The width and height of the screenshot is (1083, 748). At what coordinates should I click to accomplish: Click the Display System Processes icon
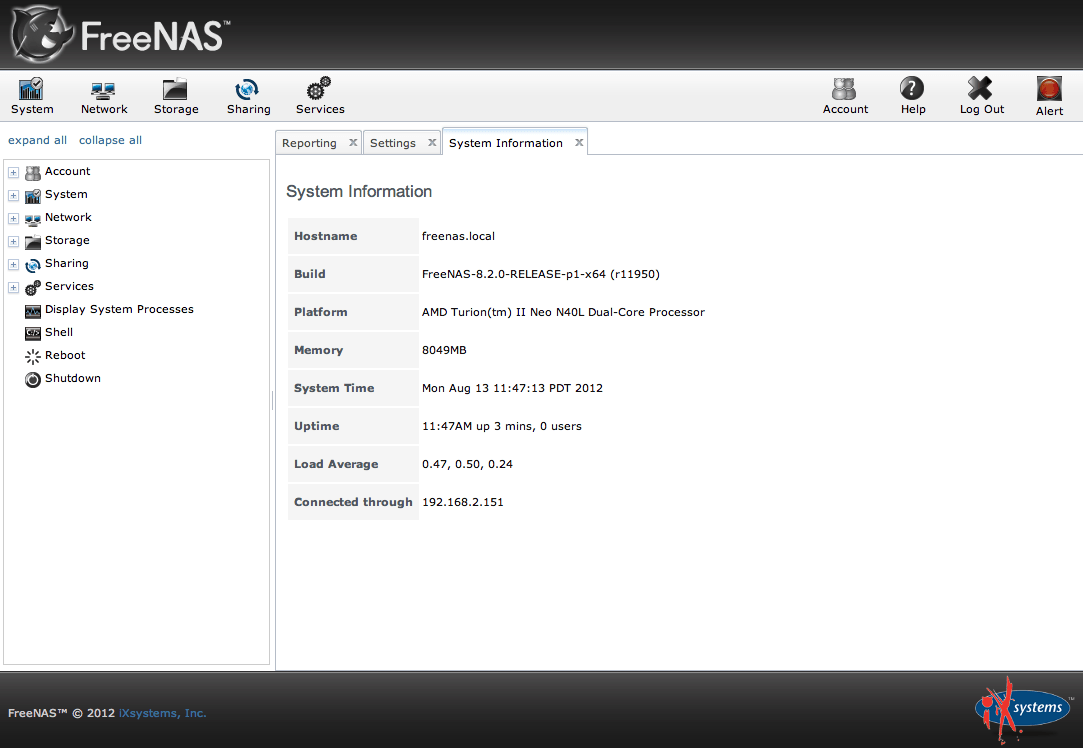(32, 311)
